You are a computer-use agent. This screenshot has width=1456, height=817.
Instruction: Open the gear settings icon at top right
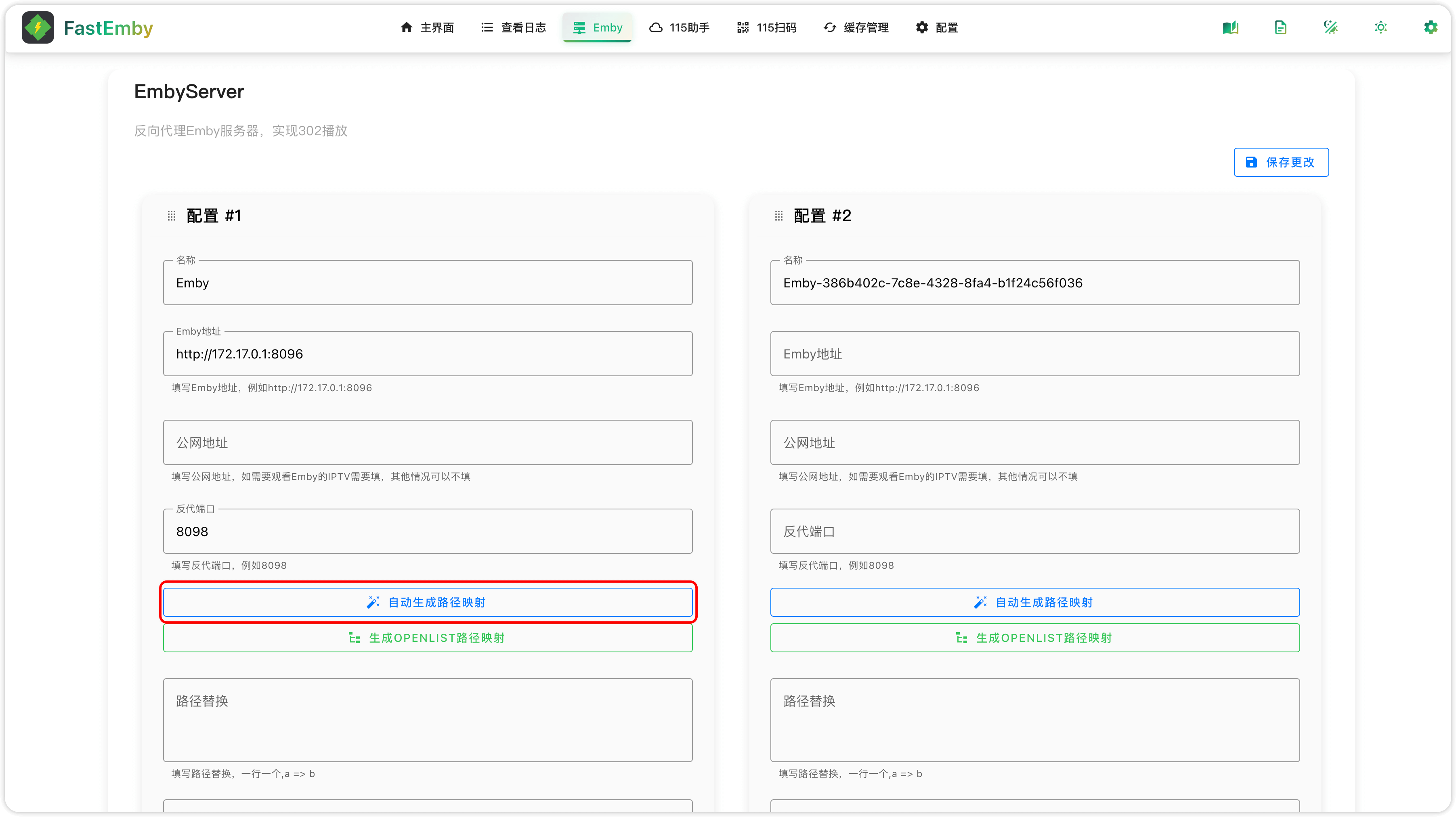1430,27
